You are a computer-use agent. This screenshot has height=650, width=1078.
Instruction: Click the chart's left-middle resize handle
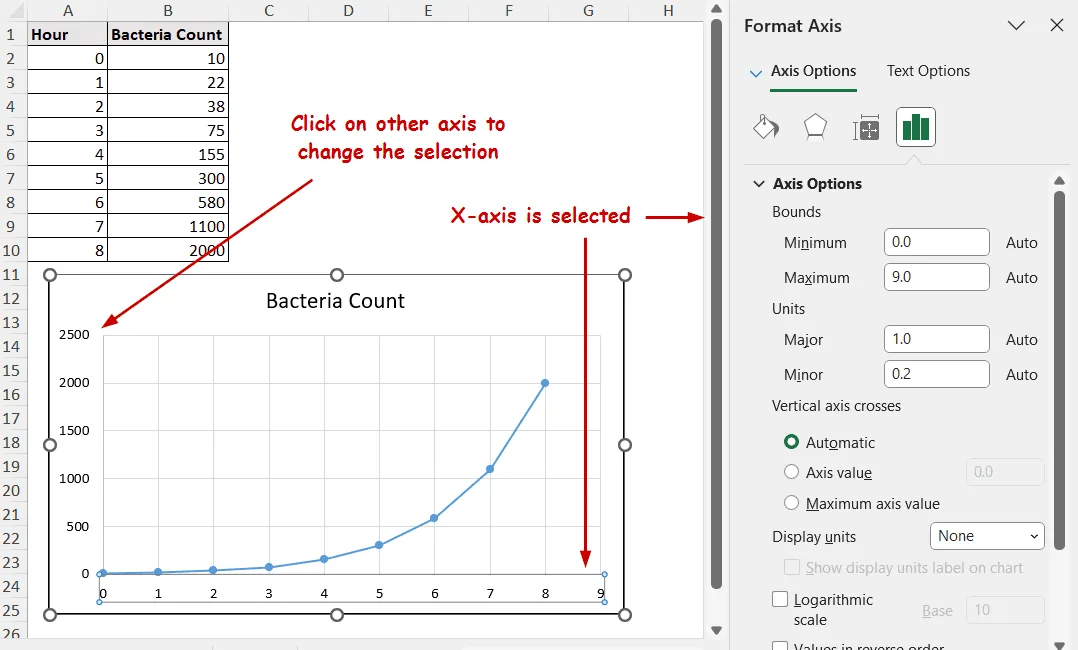pos(50,445)
